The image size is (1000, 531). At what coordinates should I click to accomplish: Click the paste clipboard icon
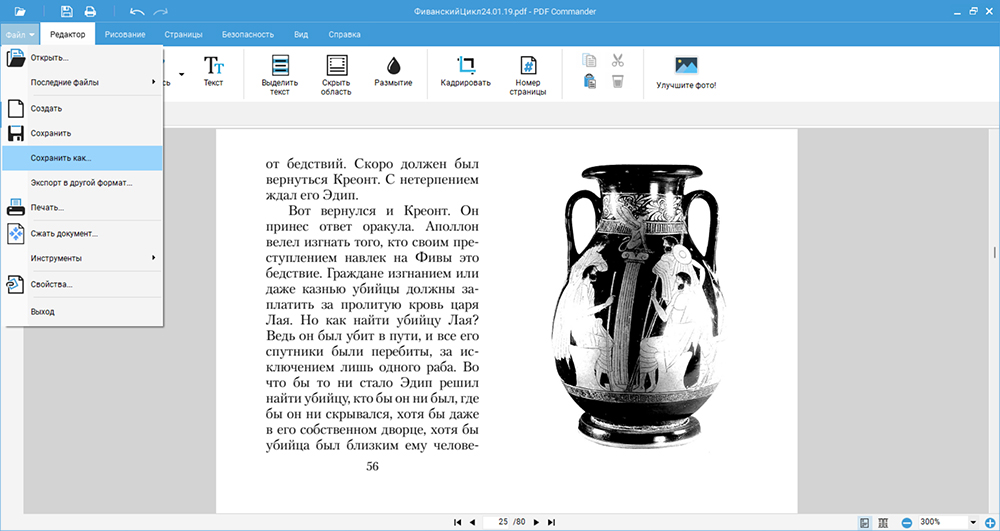(x=590, y=82)
